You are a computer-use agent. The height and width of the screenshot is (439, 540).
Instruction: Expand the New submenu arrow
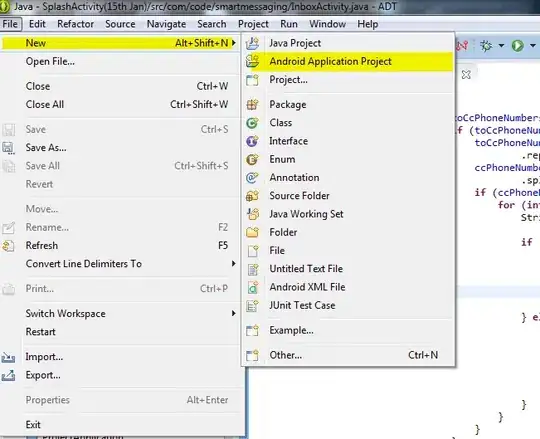coord(234,43)
